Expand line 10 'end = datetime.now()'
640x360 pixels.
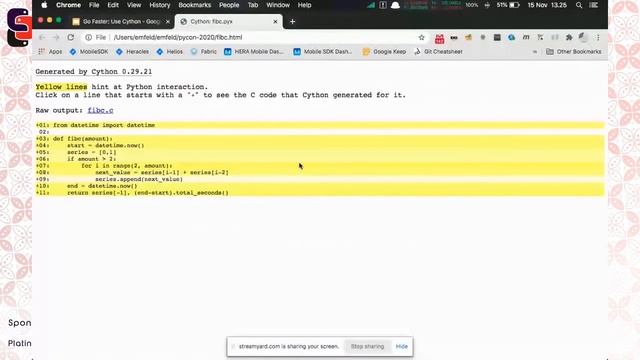[x=320, y=186]
